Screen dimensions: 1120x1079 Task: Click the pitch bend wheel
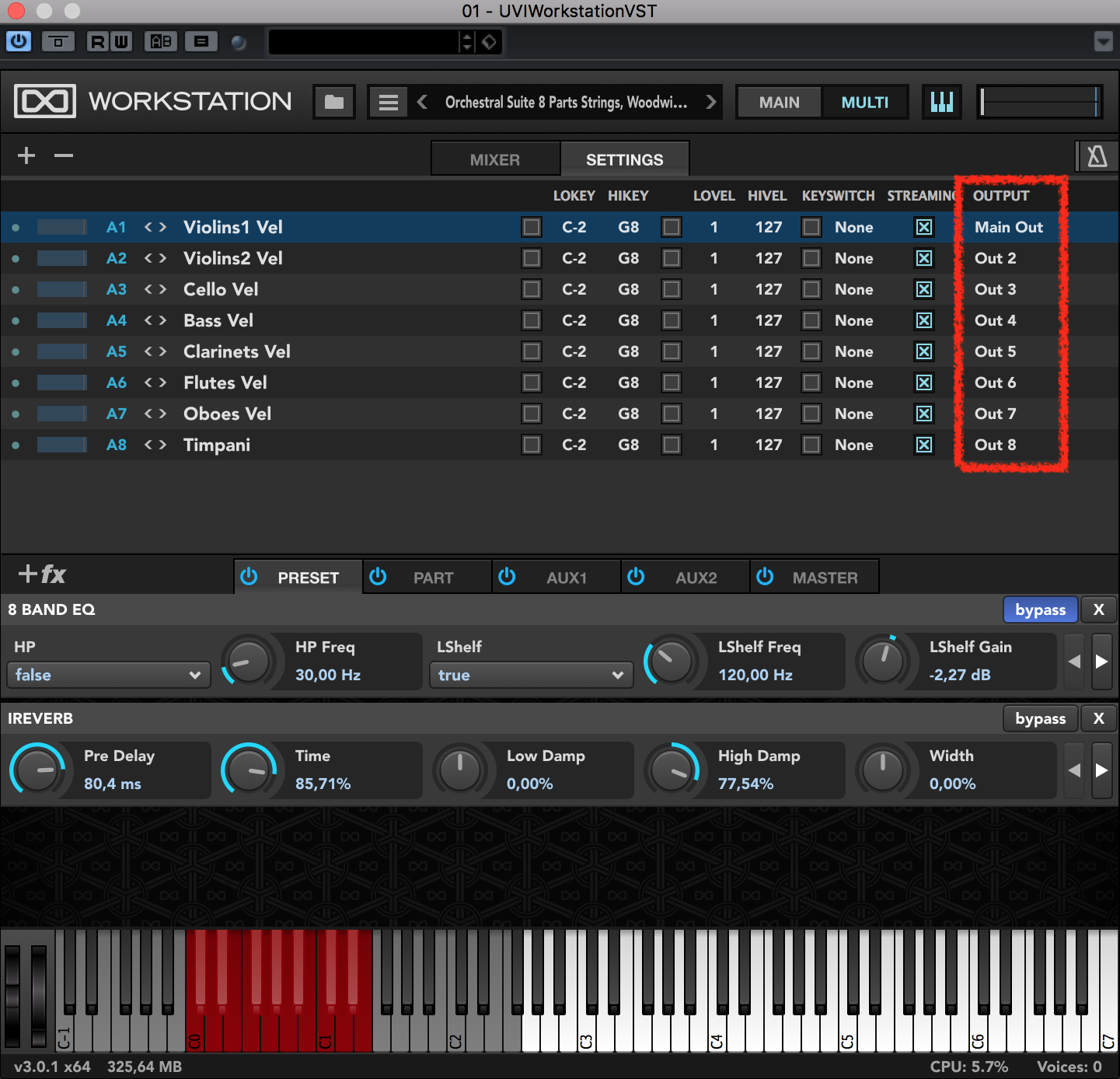12,996
